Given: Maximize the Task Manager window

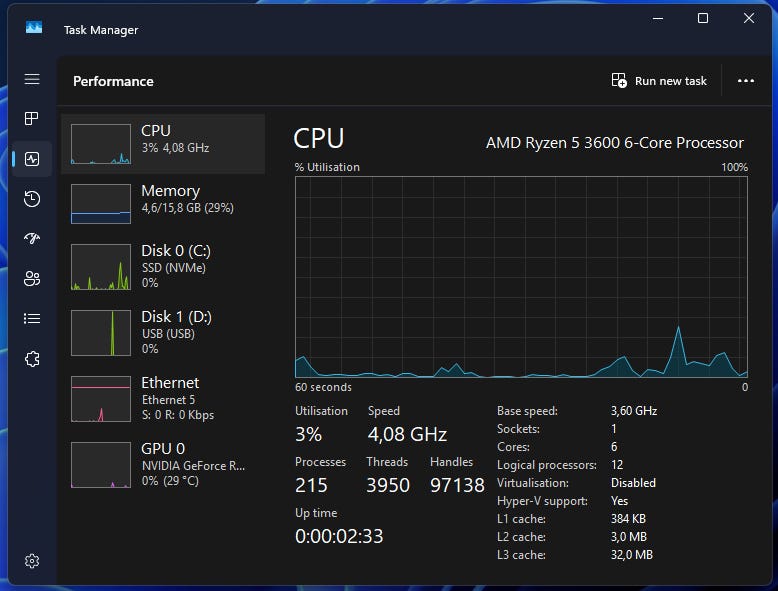Looking at the screenshot, I should 703,18.
